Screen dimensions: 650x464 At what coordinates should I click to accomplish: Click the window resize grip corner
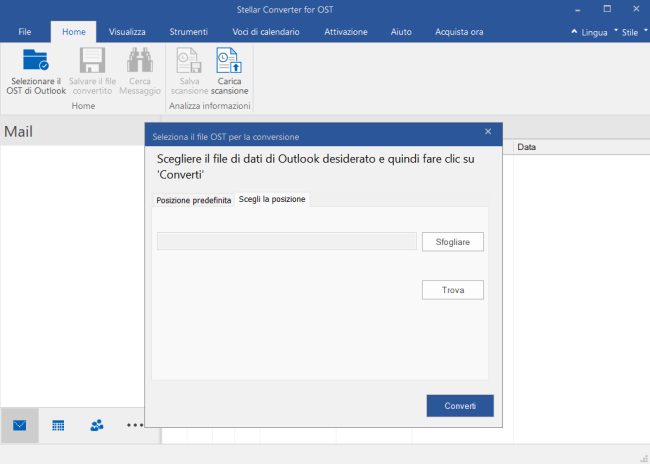[644, 458]
